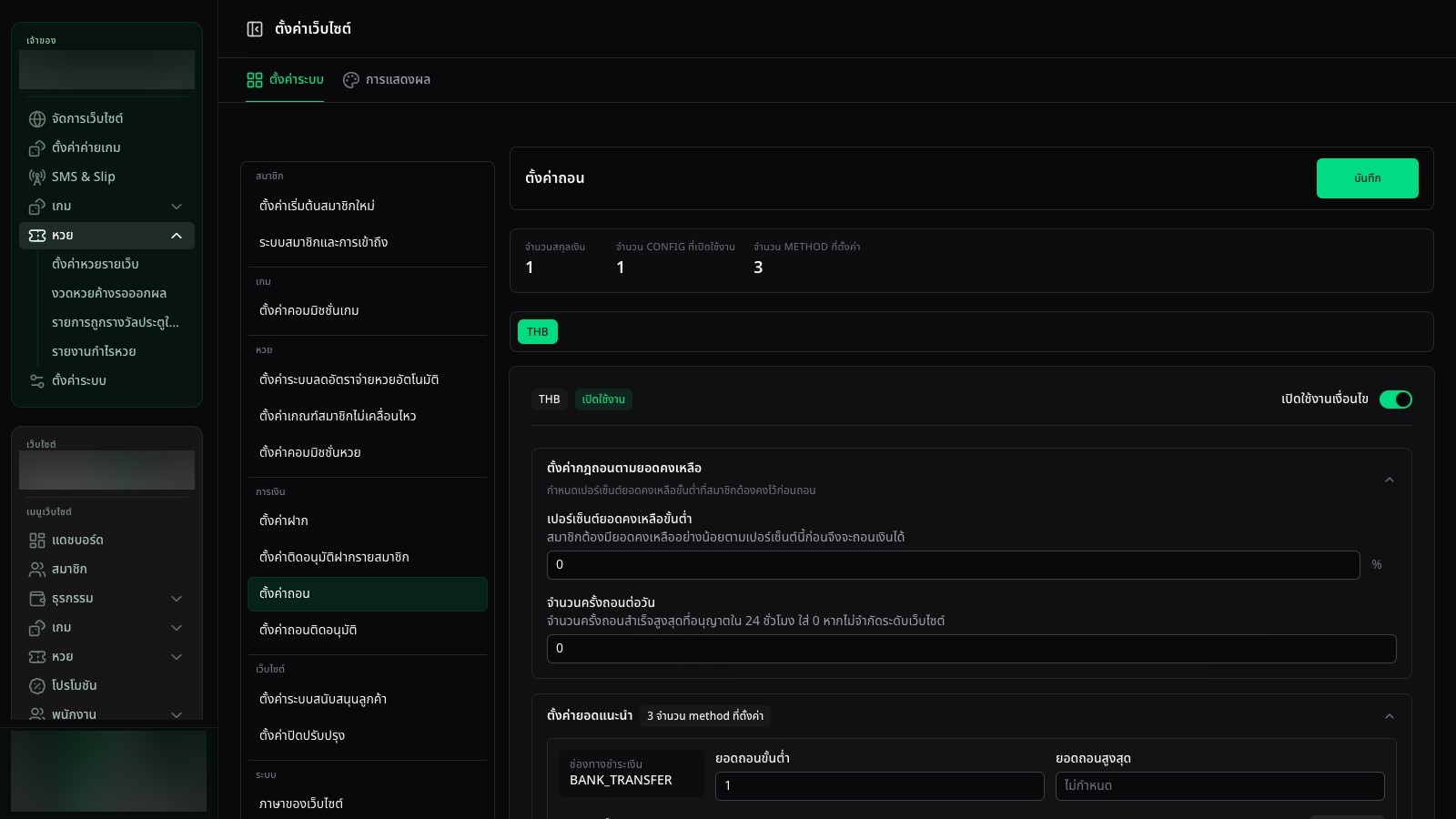Collapse the ตั้งค่ายอดแนะนำ section

tap(1390, 716)
